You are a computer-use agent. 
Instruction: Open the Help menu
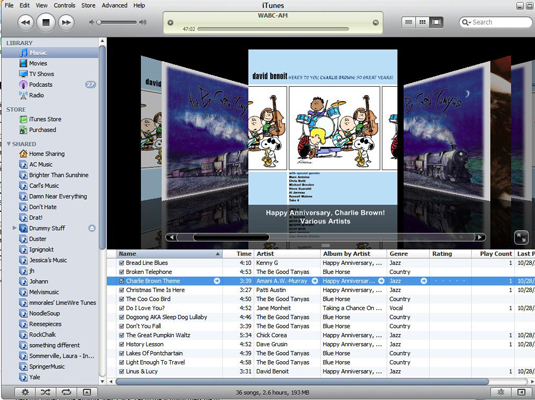pyautogui.click(x=139, y=5)
